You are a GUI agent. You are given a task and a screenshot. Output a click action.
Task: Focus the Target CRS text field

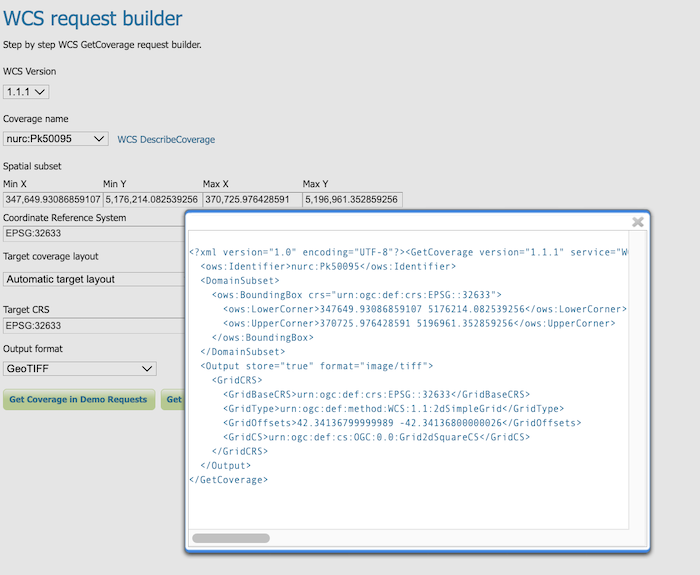coord(93,326)
